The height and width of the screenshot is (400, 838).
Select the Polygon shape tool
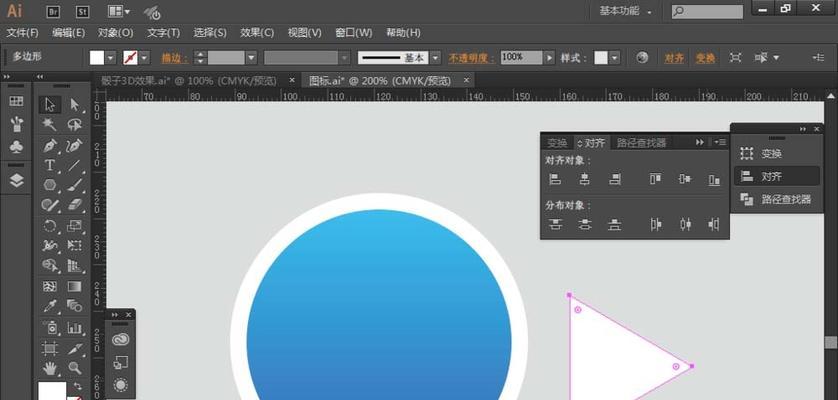(50, 185)
